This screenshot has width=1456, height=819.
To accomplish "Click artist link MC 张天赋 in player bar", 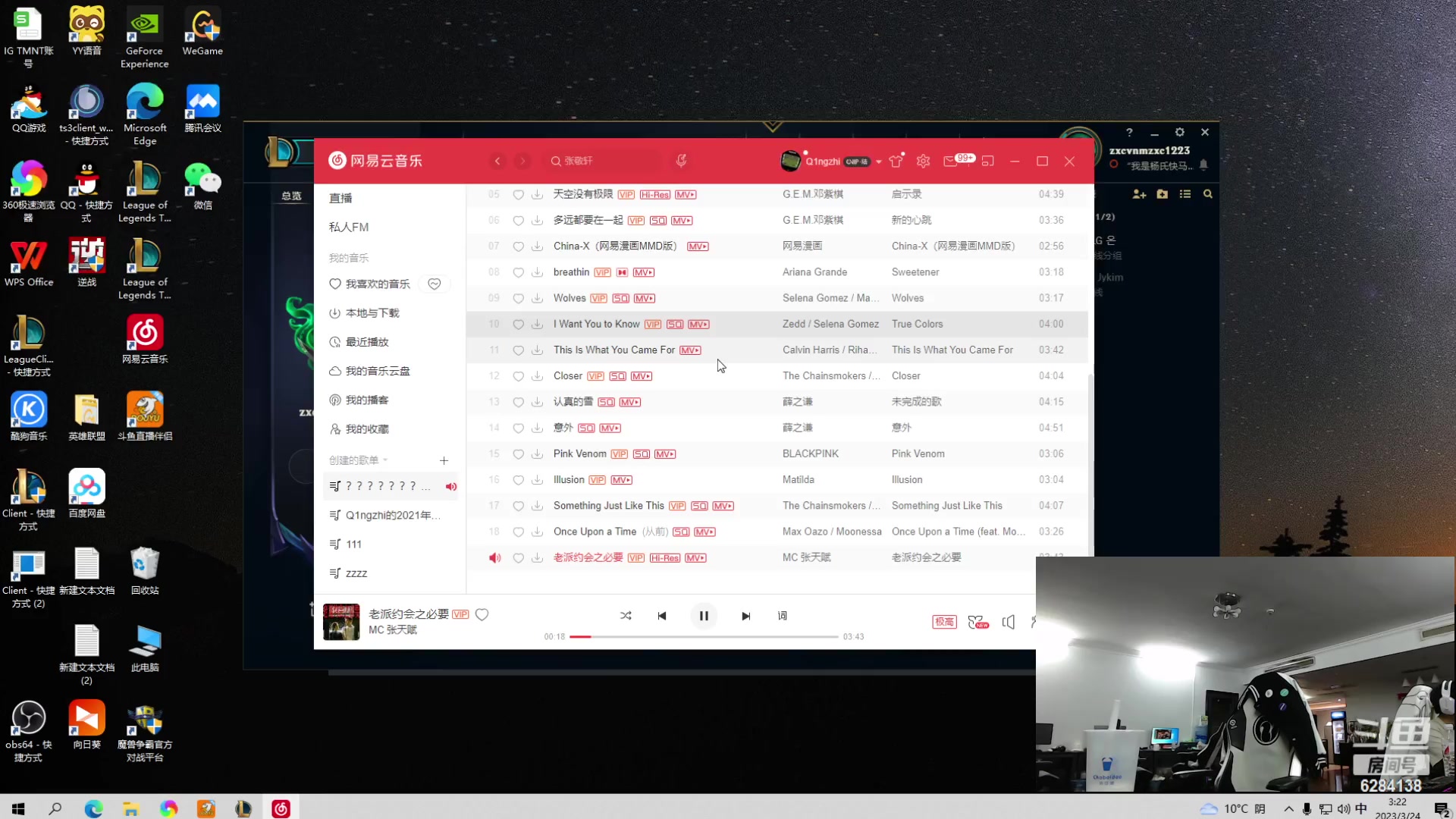I will [393, 630].
